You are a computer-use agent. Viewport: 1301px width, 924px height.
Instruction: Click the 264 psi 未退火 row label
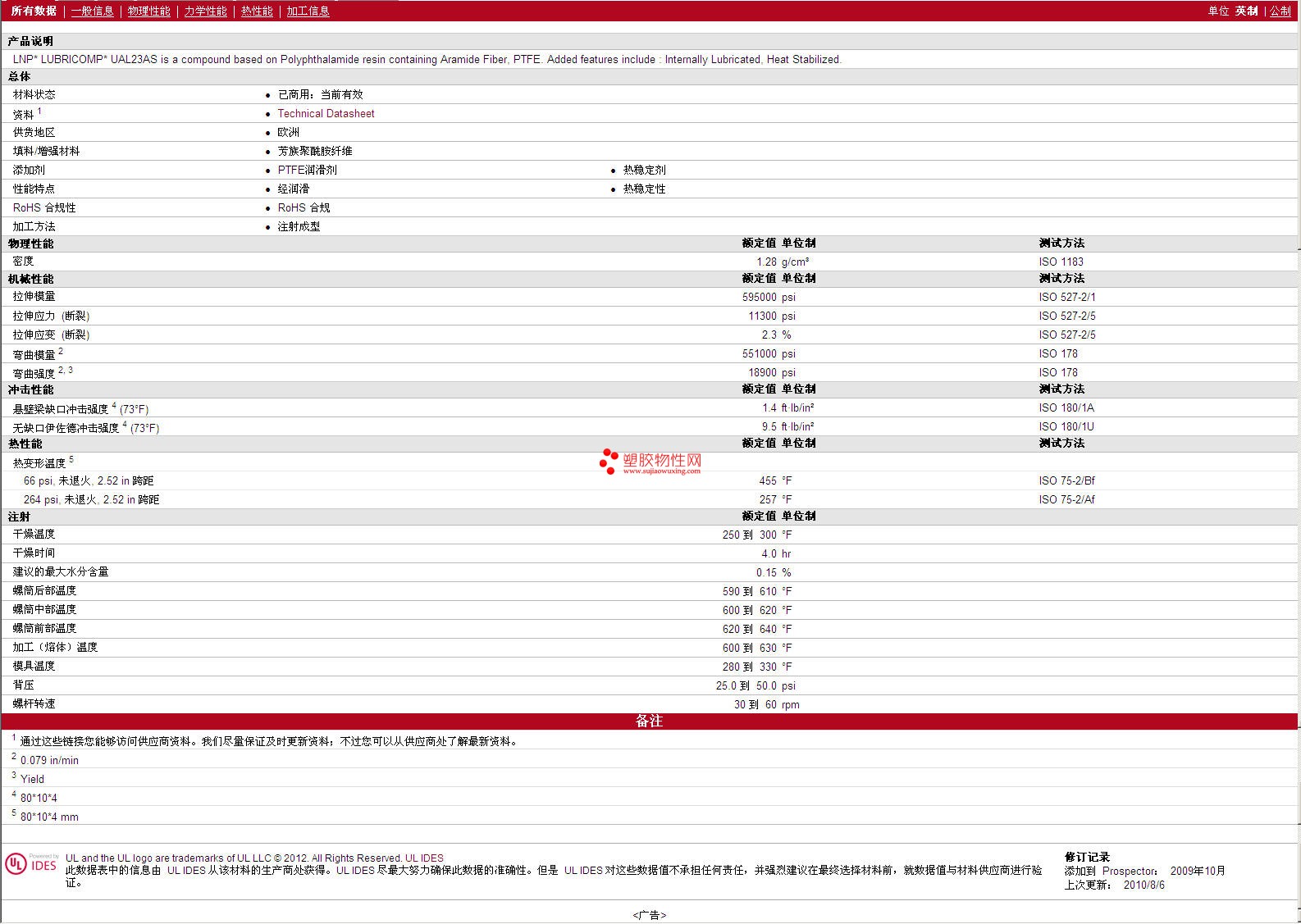pos(92,499)
